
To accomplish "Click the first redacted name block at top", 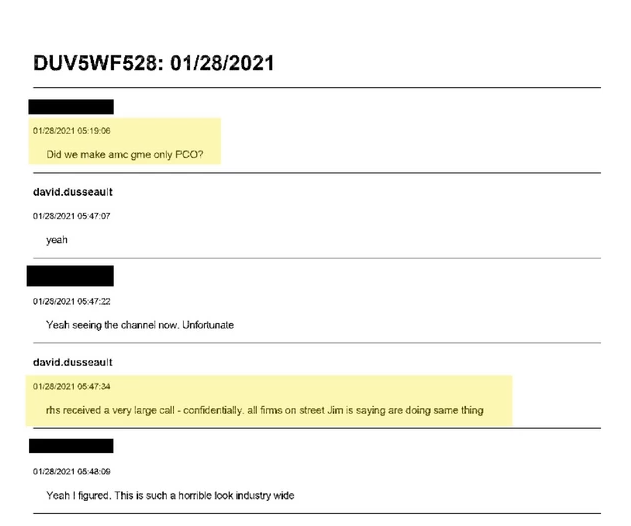I will point(71,107).
